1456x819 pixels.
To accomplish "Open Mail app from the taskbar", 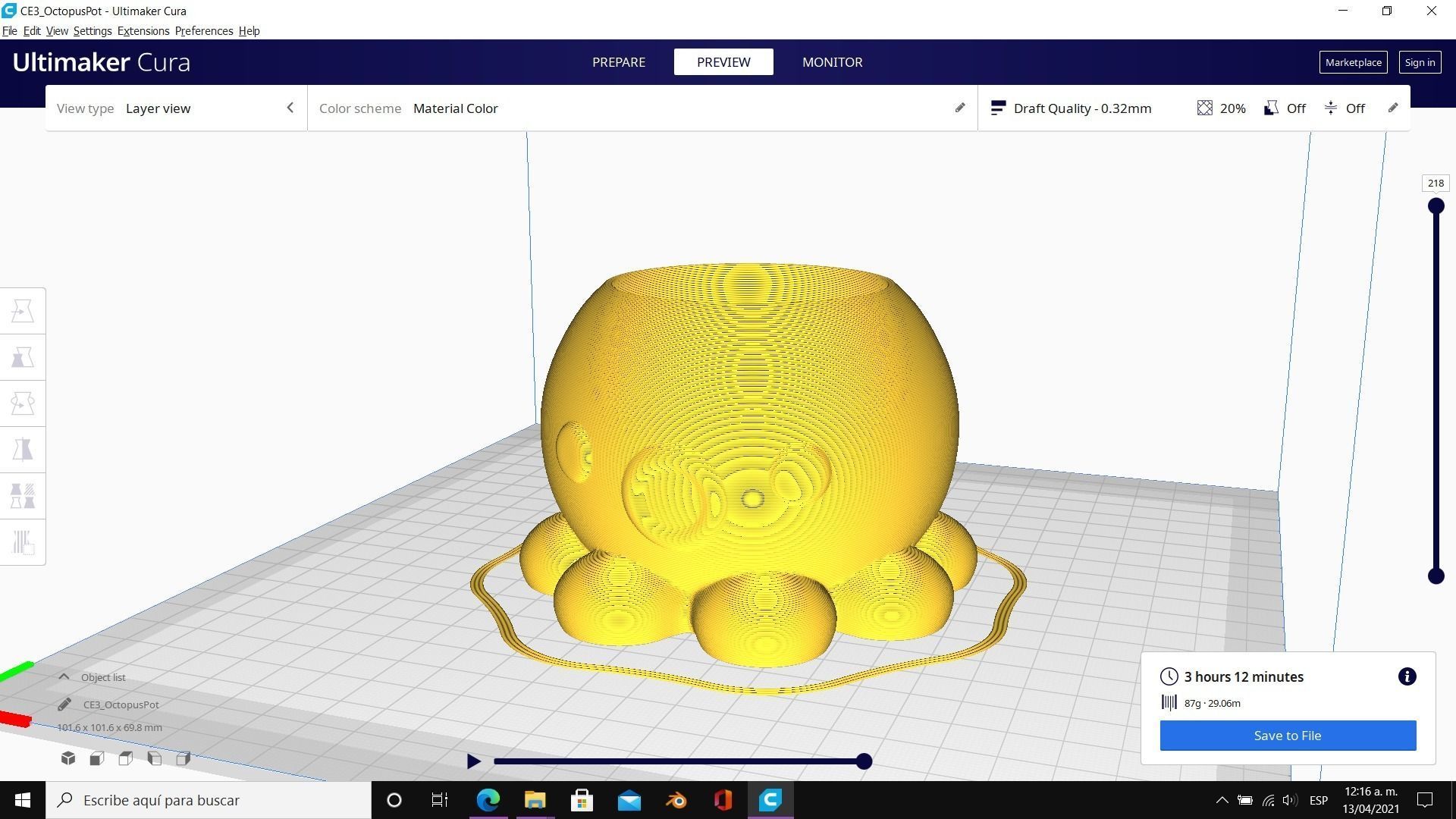I will (629, 800).
